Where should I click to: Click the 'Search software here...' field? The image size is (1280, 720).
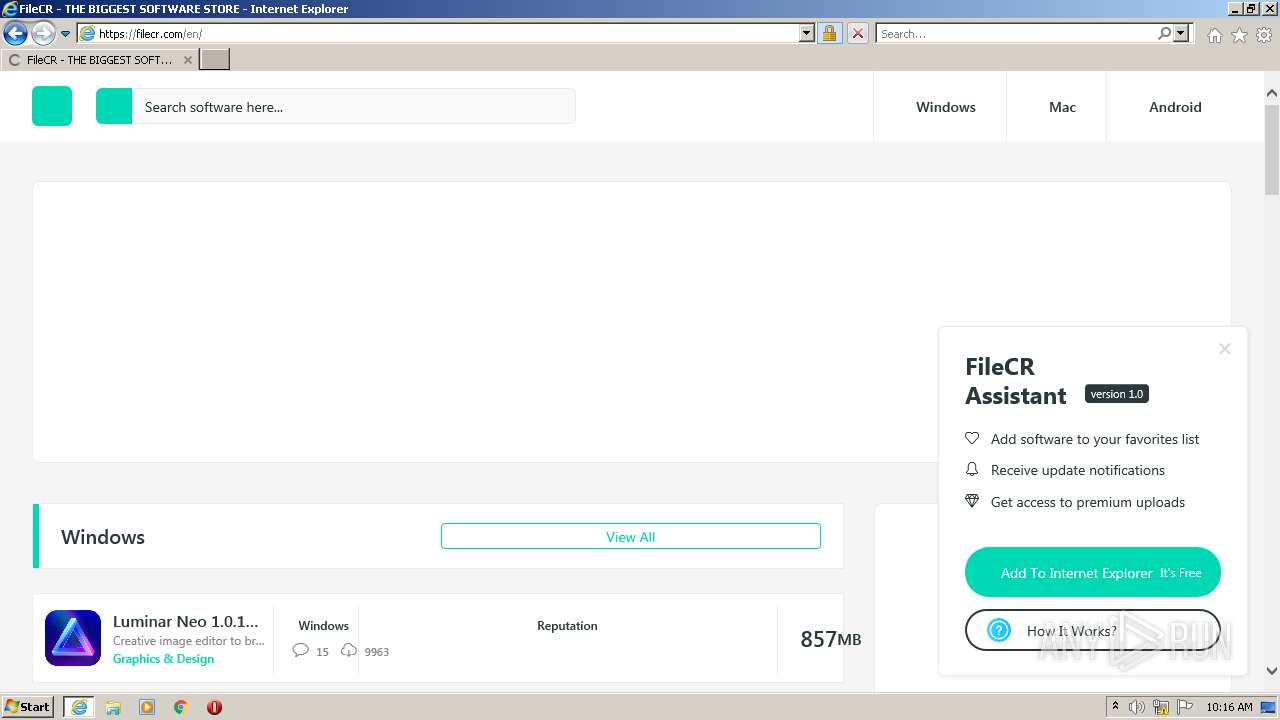[353, 106]
